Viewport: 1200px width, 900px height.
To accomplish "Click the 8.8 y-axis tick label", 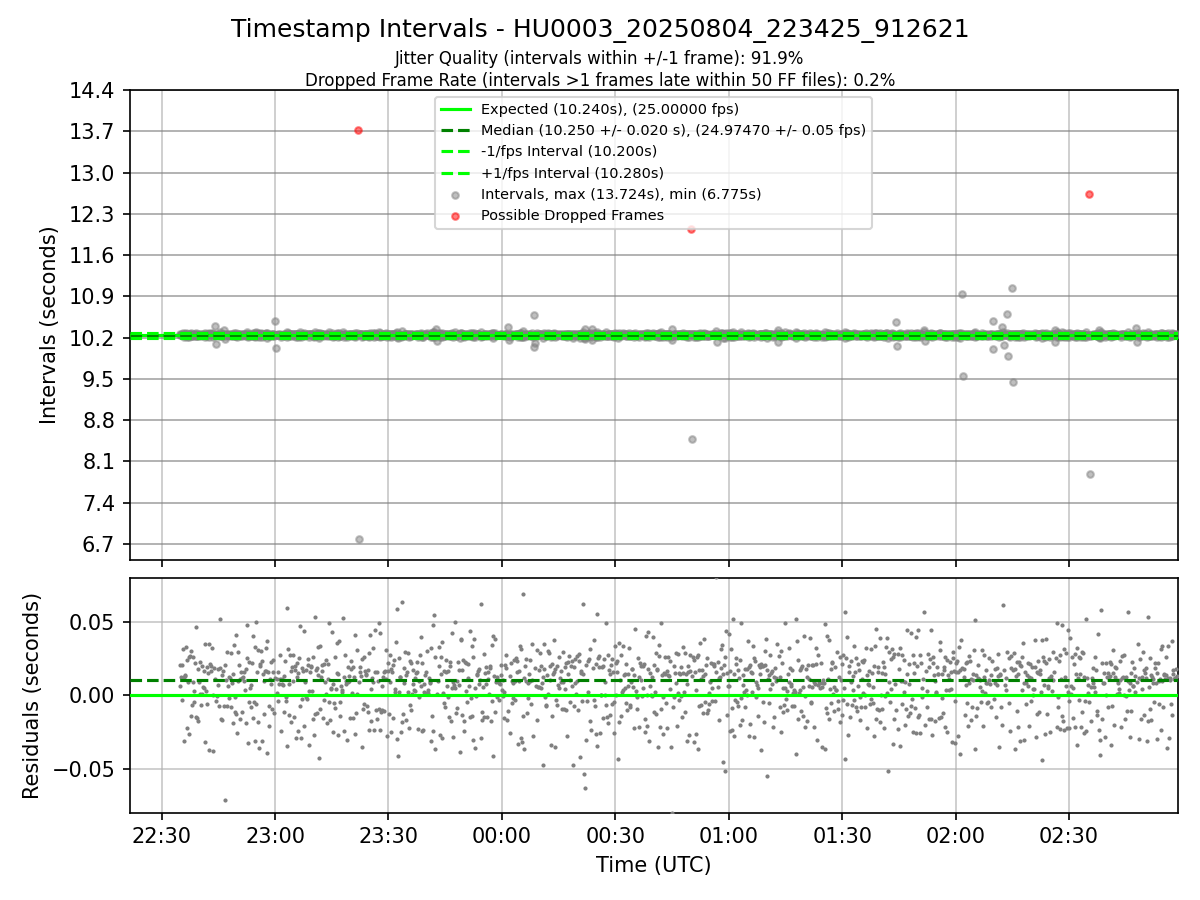I will 101,421.
